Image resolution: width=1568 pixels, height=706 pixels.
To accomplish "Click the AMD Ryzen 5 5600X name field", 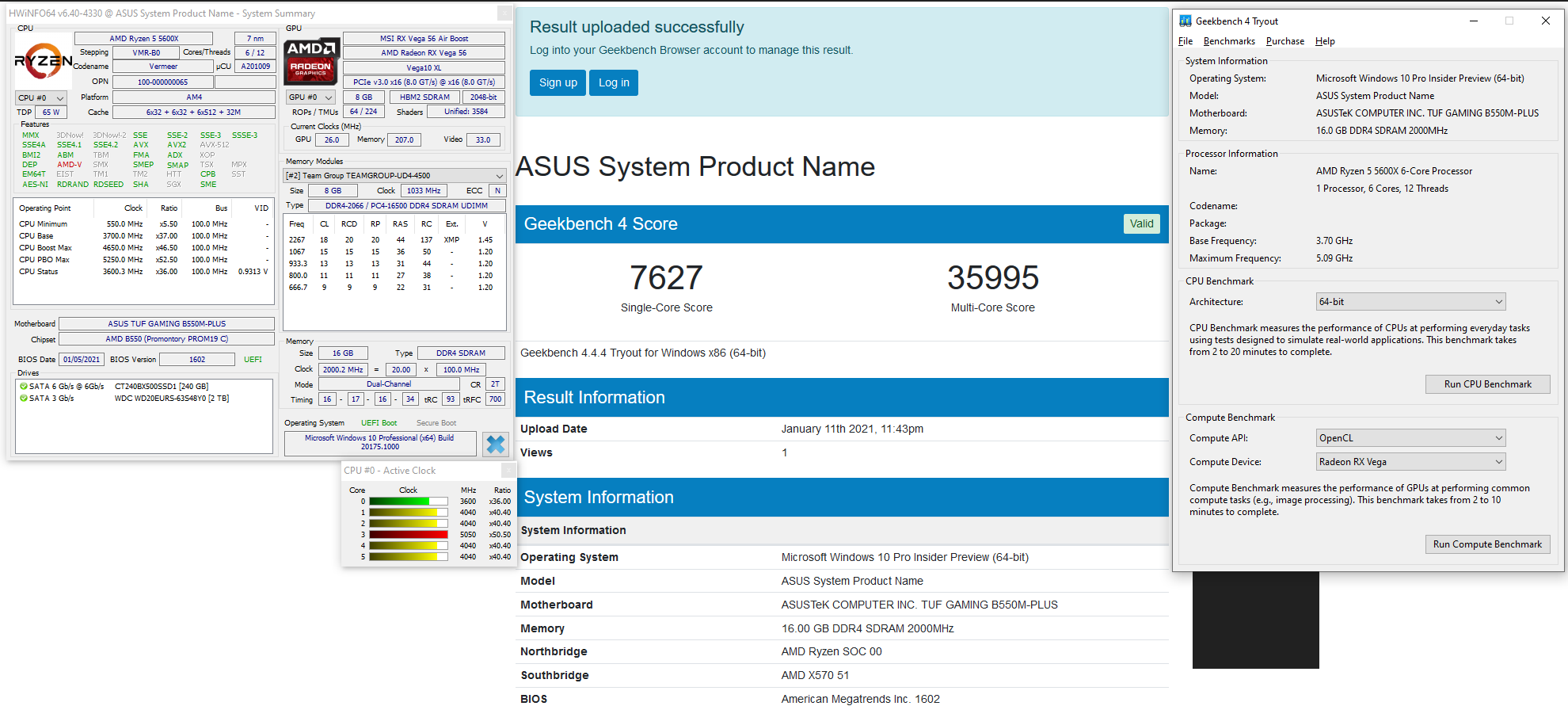I will pyautogui.click(x=143, y=38).
